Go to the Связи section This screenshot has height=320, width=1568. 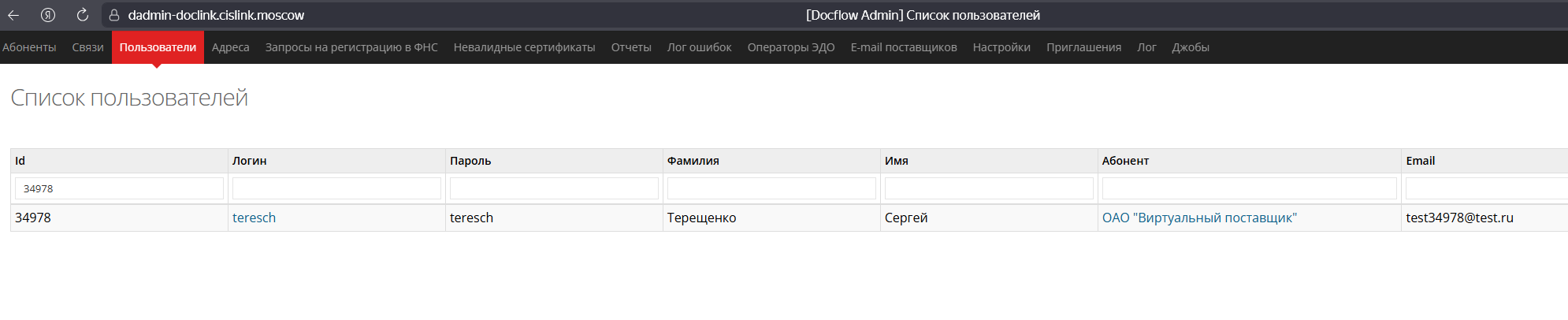pyautogui.click(x=87, y=47)
